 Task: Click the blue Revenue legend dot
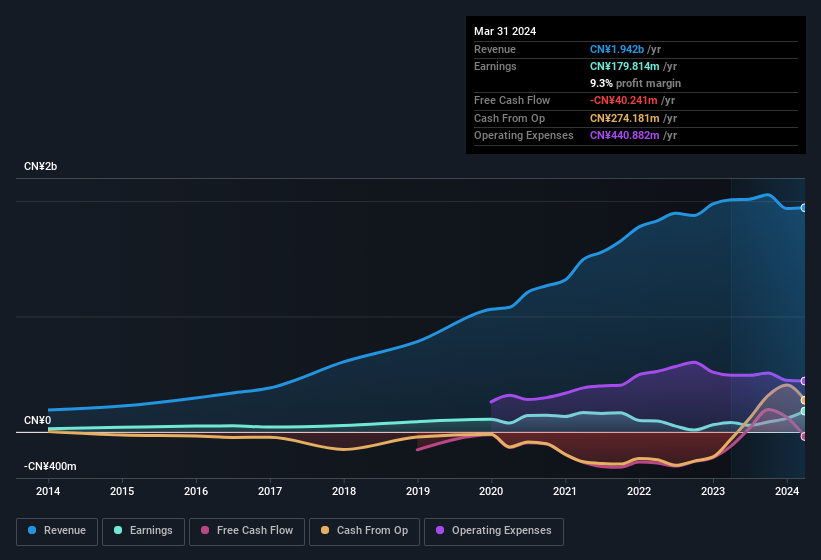point(33,531)
